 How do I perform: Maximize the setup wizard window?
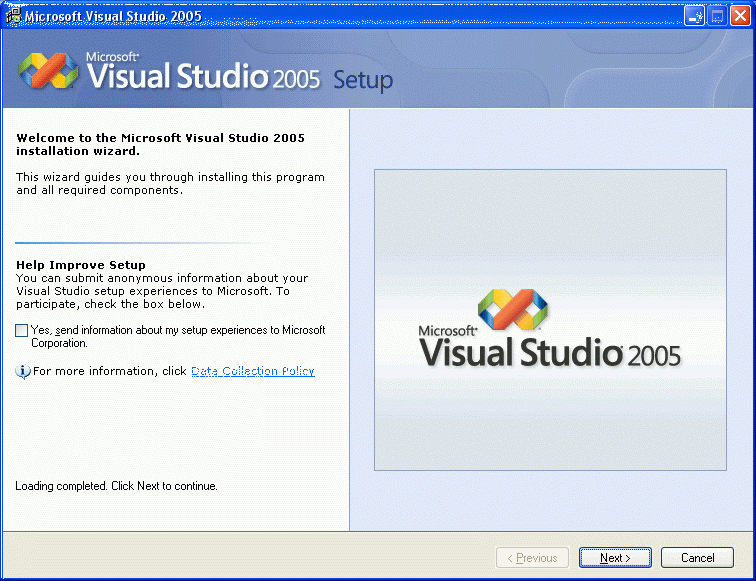[717, 15]
